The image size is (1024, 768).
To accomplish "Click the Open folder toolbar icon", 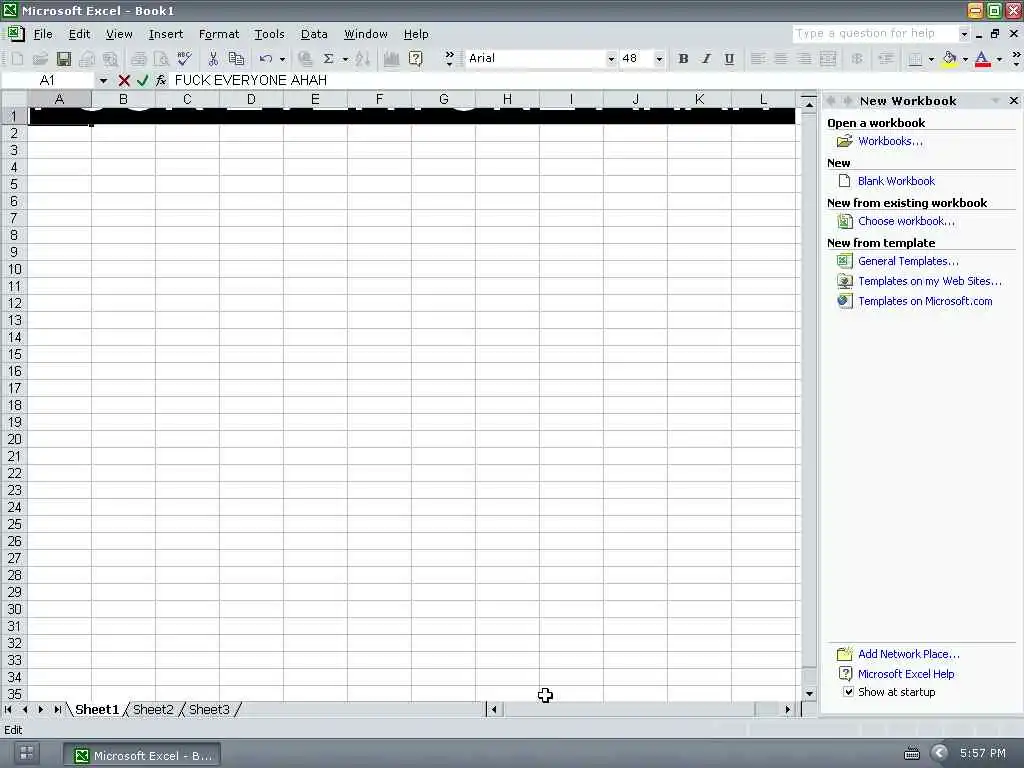I will click(x=40, y=59).
